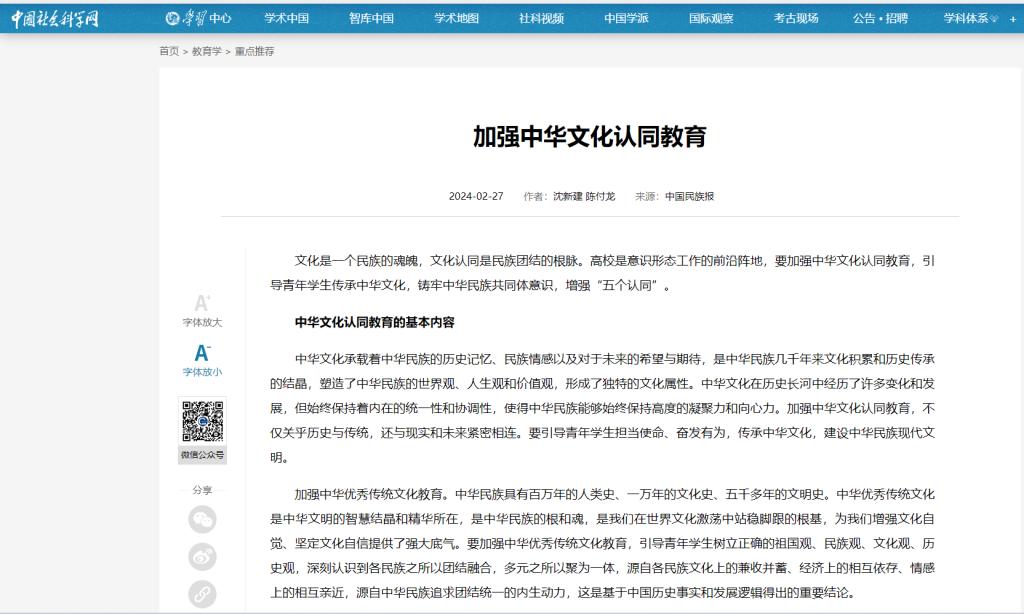Click the 首页 breadcrumb link
1024x614 pixels.
coord(169,51)
